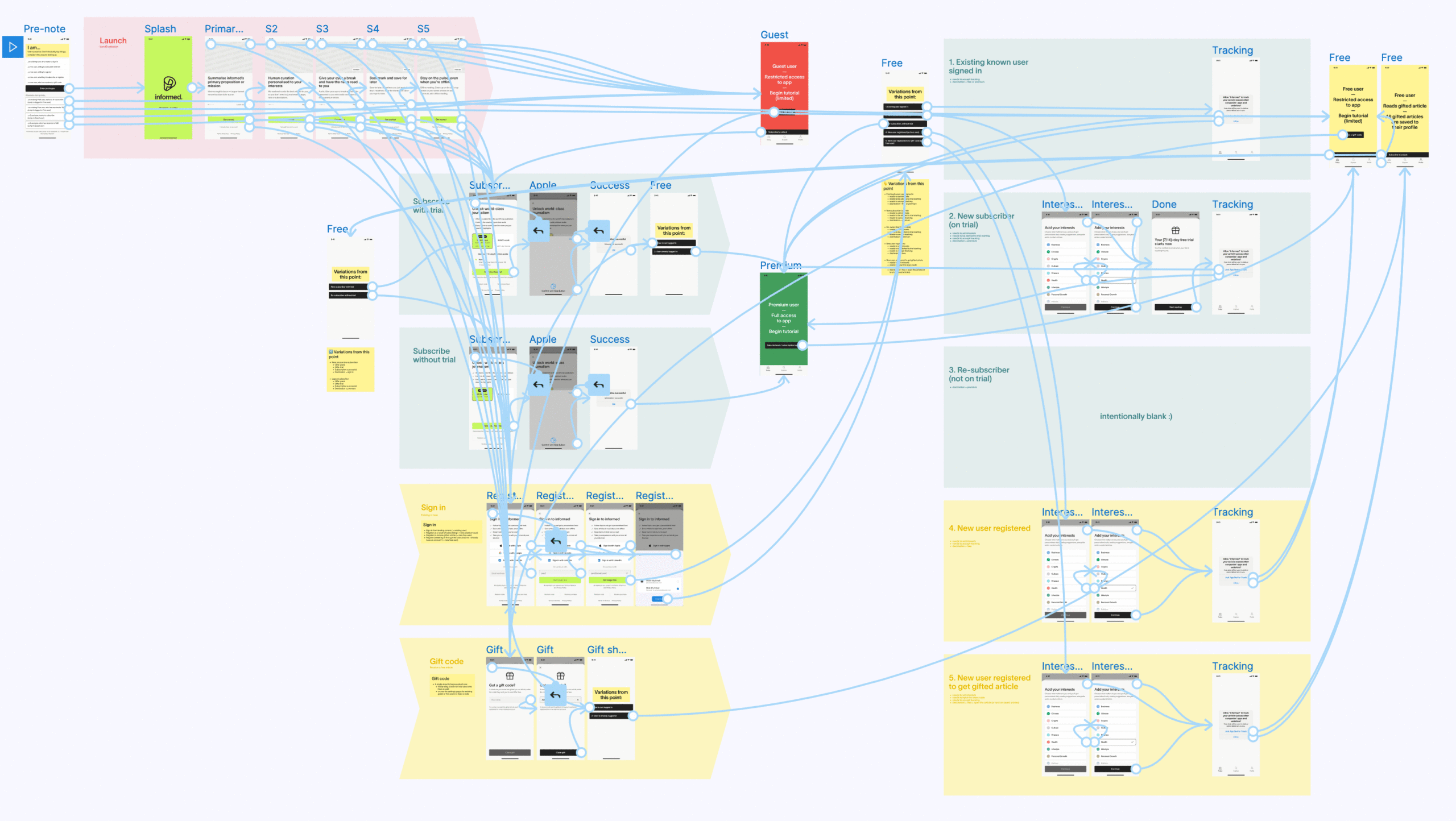Click the red Launch section title
The width and height of the screenshot is (1456, 821).
[x=113, y=41]
